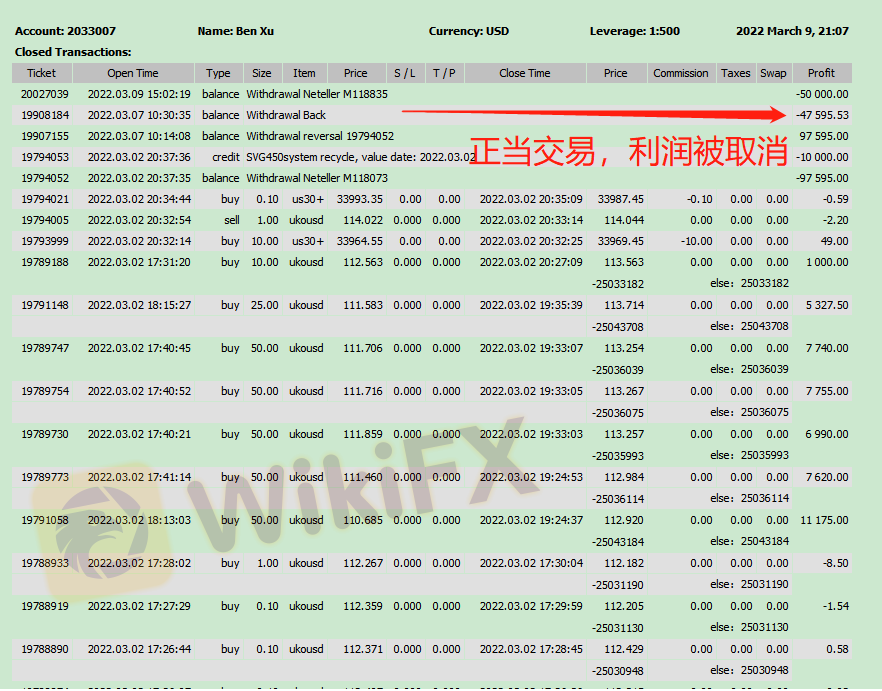This screenshot has height=691, width=882.
Task: Click the Close Time column header
Action: click(524, 73)
